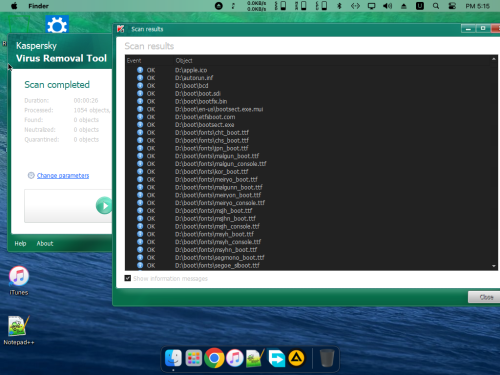Click the code brackets icon in menu bar
The height and width of the screenshot is (375, 500).
(x=355, y=6)
